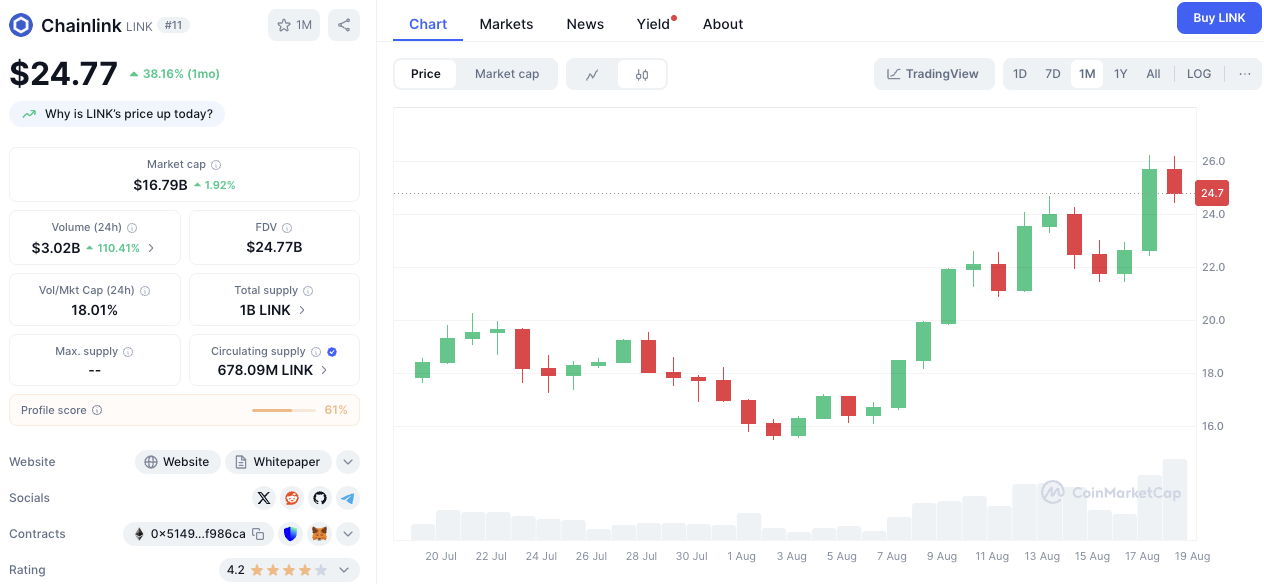Copy the contract address icon
The width and height of the screenshot is (1264, 584).
[x=258, y=534]
